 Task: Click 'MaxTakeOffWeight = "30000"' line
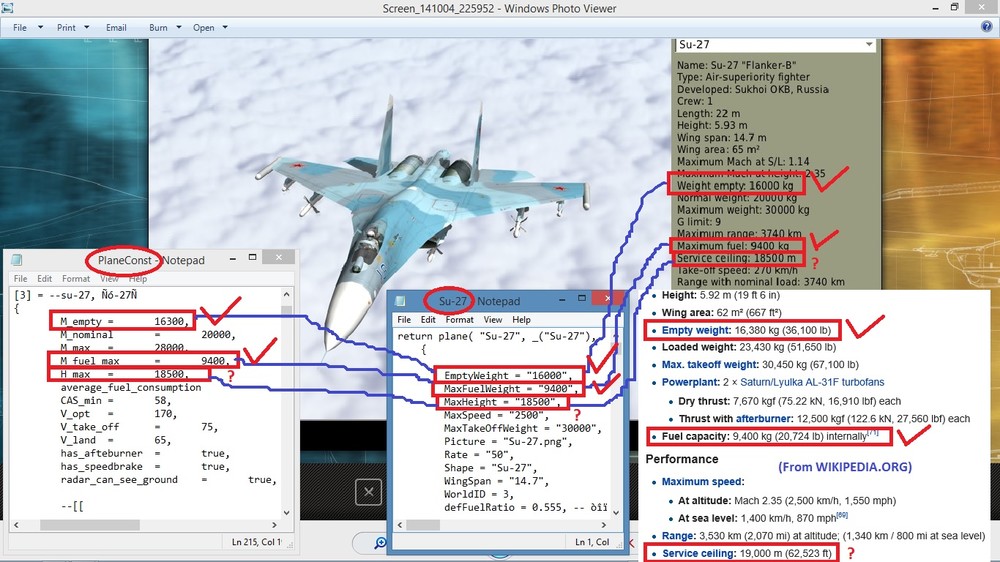point(523,429)
